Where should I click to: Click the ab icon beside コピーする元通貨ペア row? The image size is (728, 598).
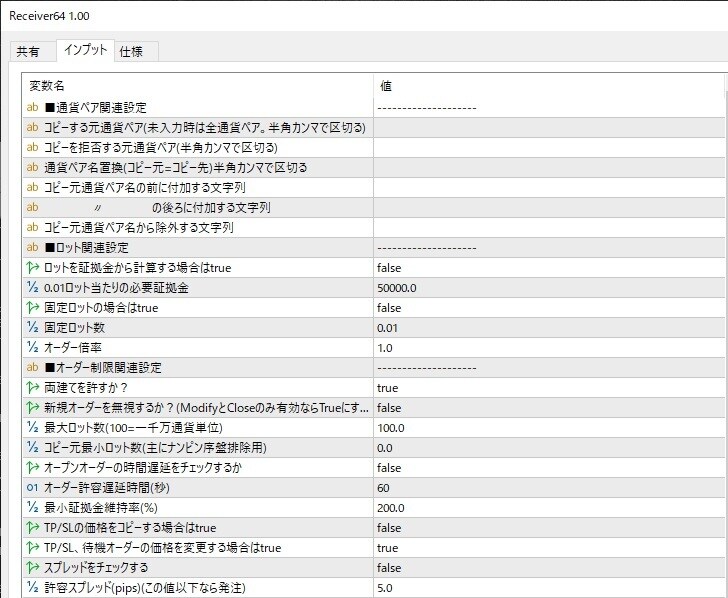pos(32,127)
